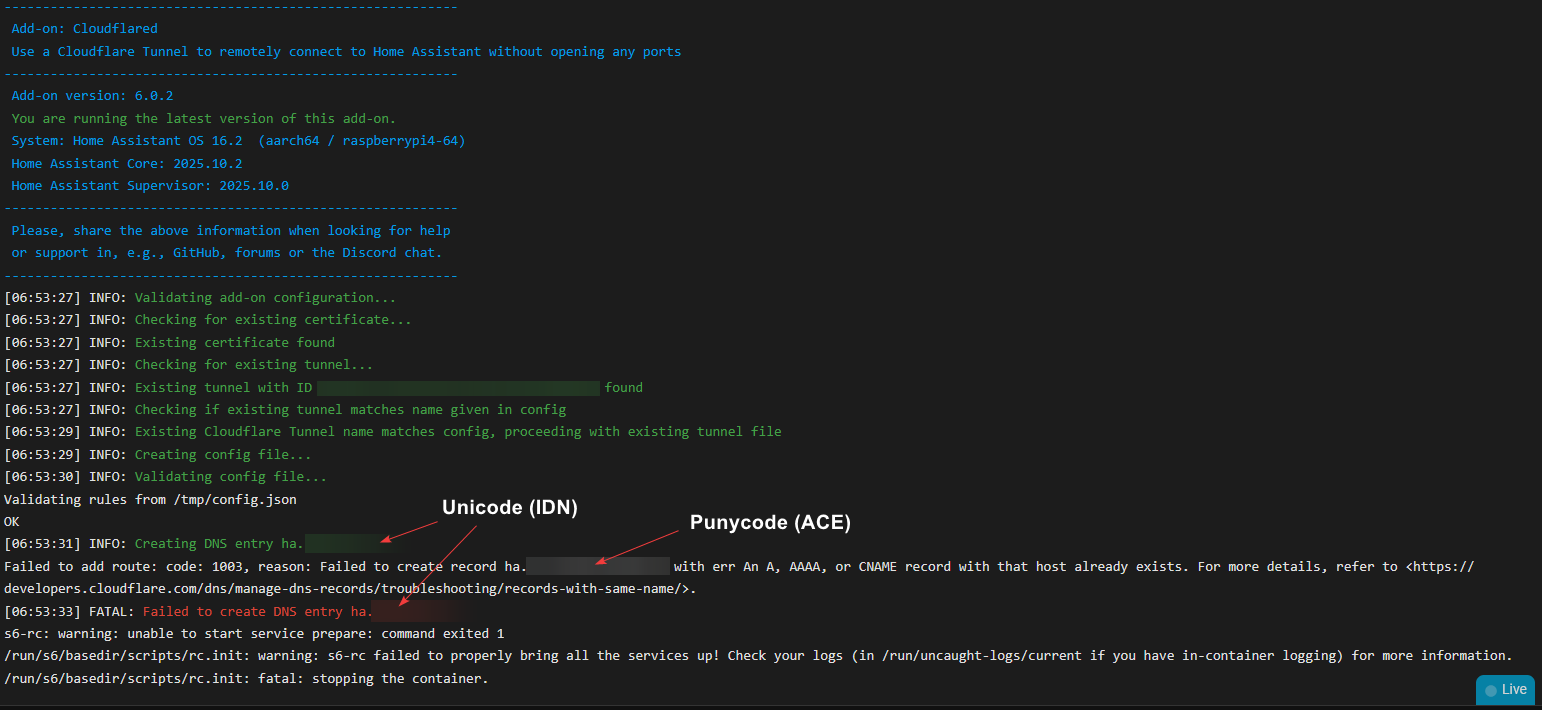Click the 'Validating rules from /tmp/config.json' line

150,499
